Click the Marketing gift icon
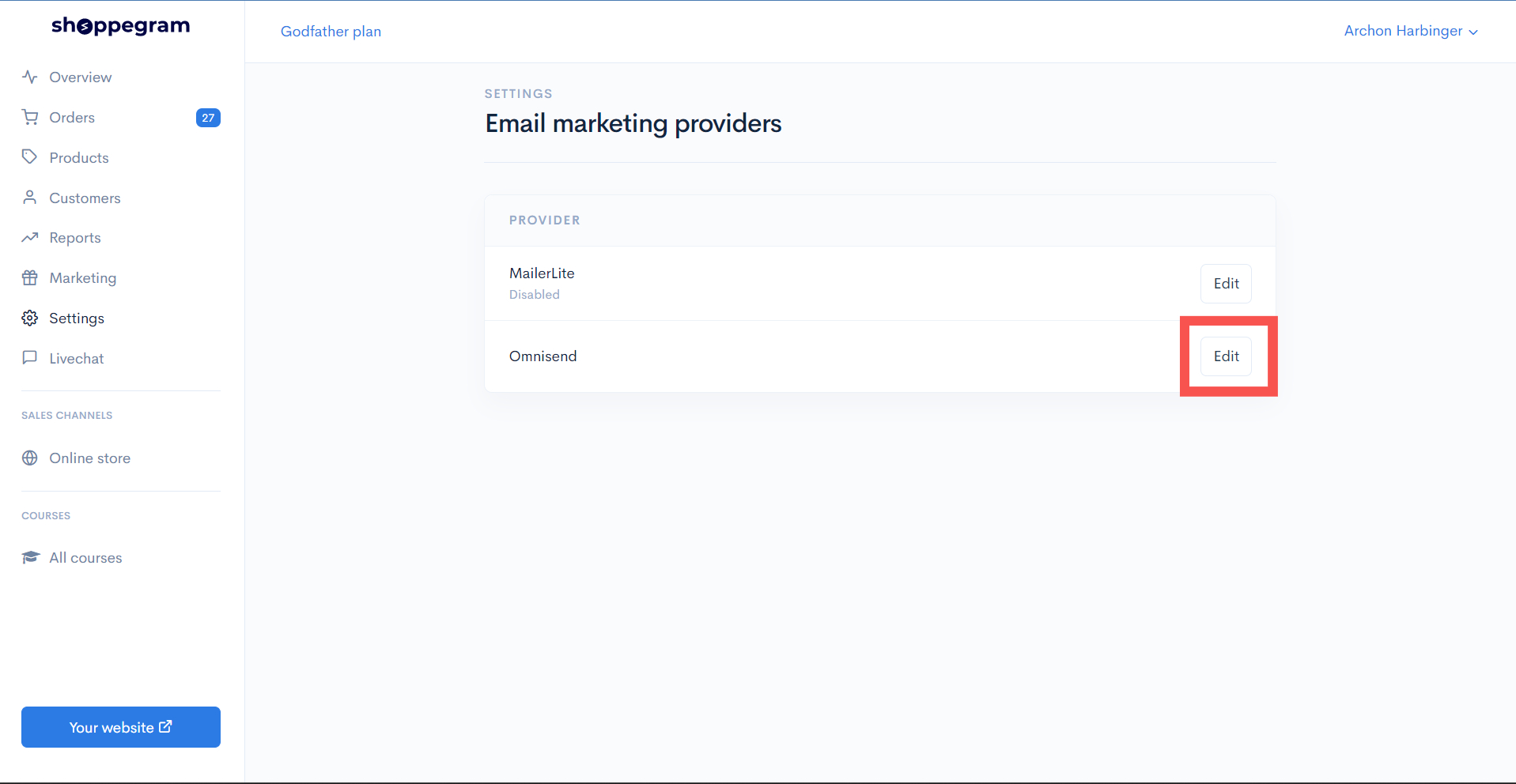The image size is (1516, 784). tap(30, 278)
